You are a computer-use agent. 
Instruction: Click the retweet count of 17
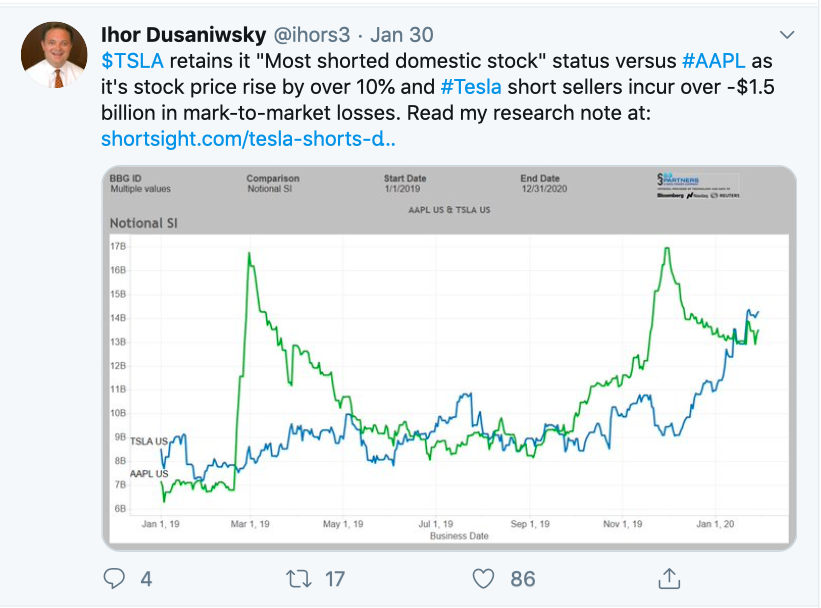pyautogui.click(x=334, y=578)
